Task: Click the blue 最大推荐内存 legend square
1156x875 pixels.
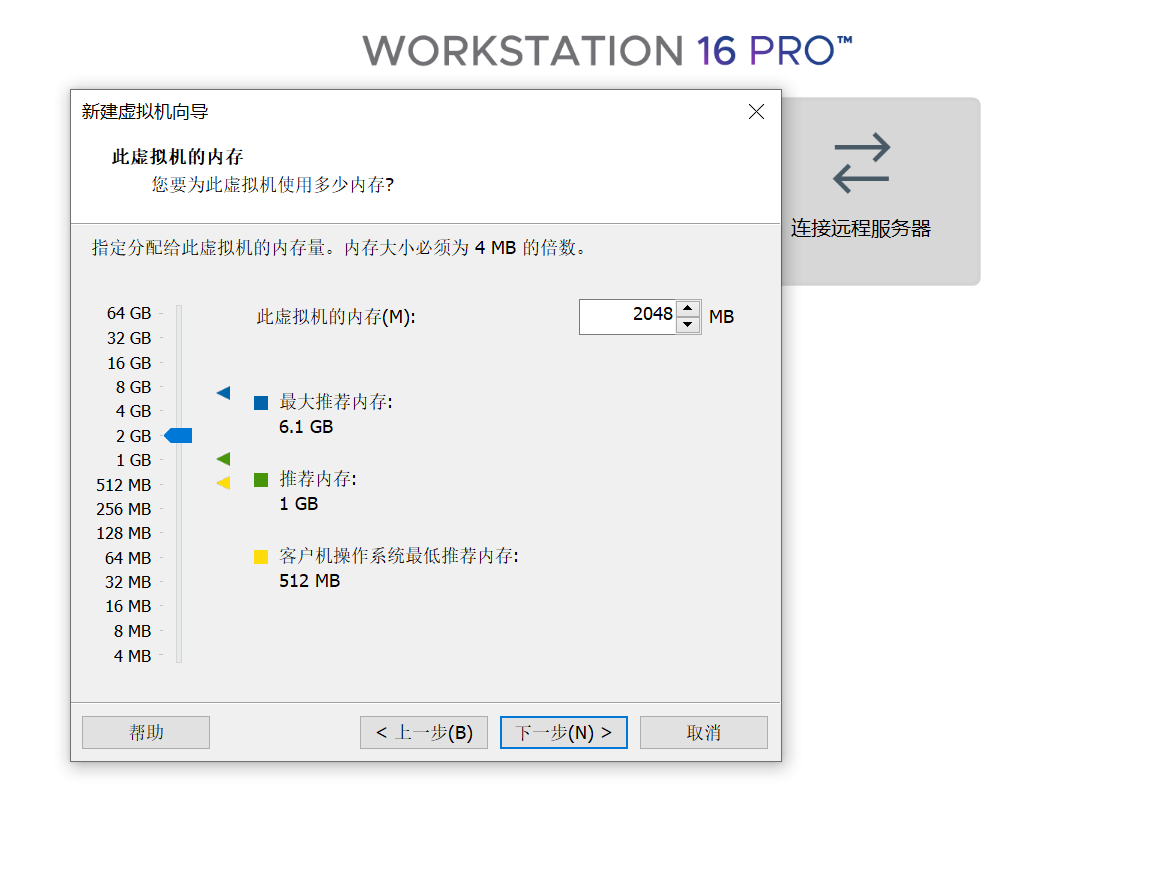Action: 261,403
